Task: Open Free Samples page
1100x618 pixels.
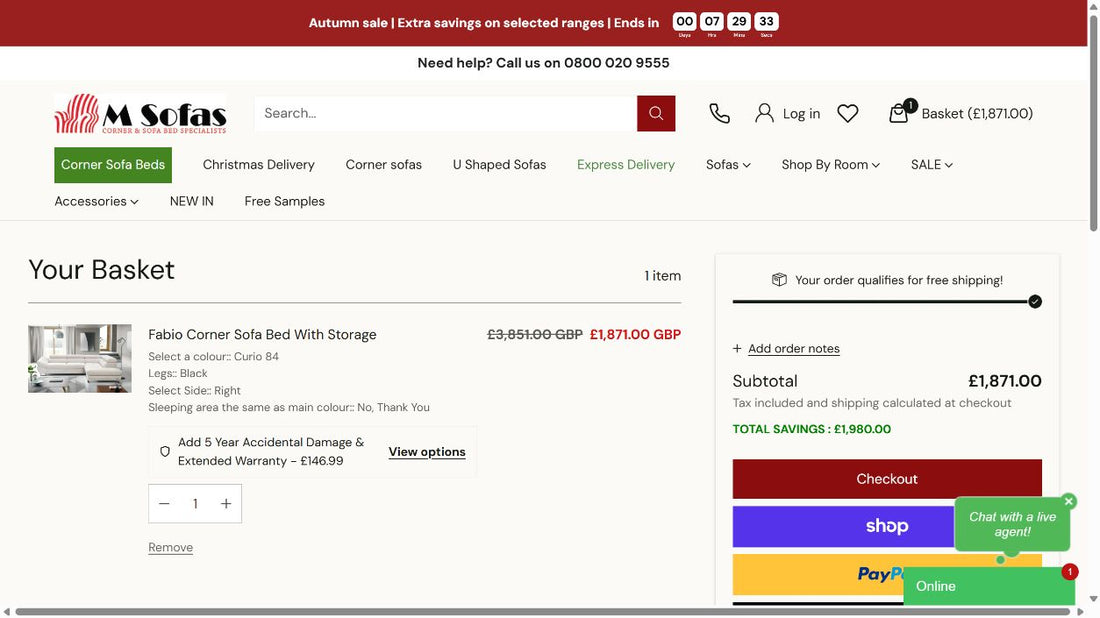Action: 285,201
